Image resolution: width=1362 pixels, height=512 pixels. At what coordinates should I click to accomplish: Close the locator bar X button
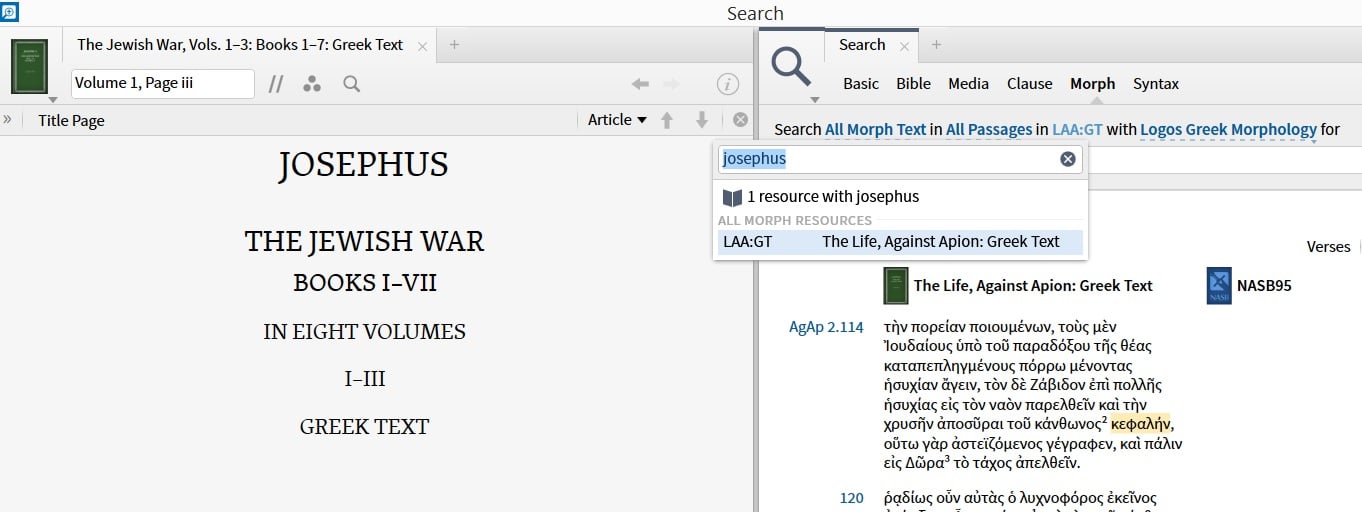tap(740, 120)
